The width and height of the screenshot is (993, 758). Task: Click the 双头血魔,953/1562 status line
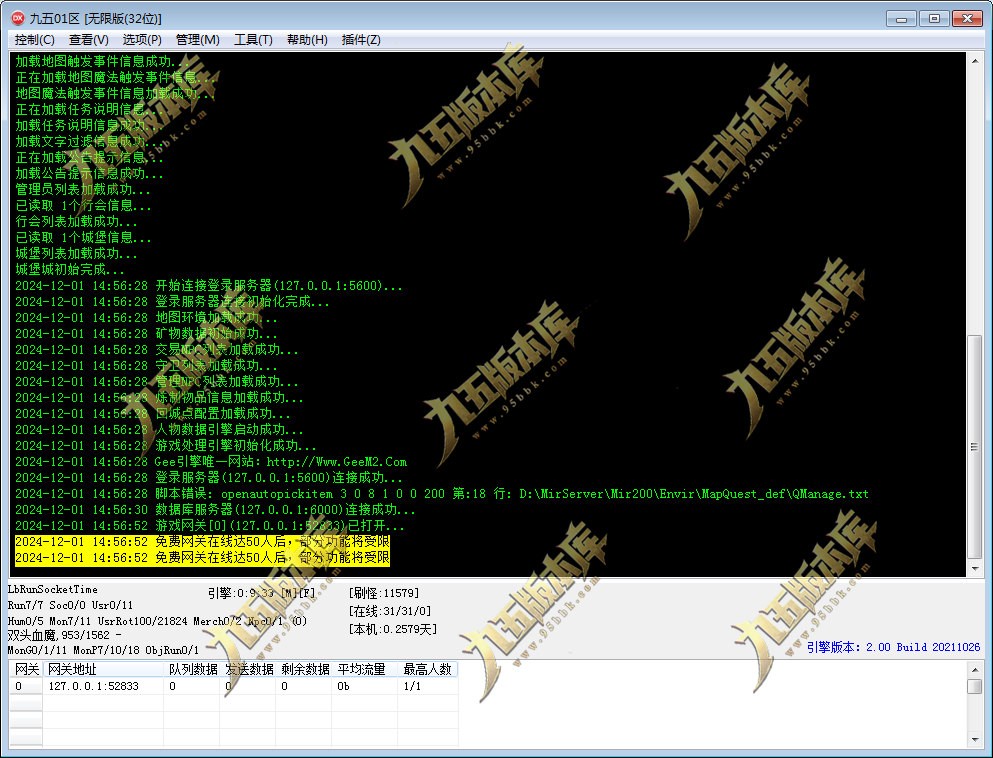[x=65, y=635]
